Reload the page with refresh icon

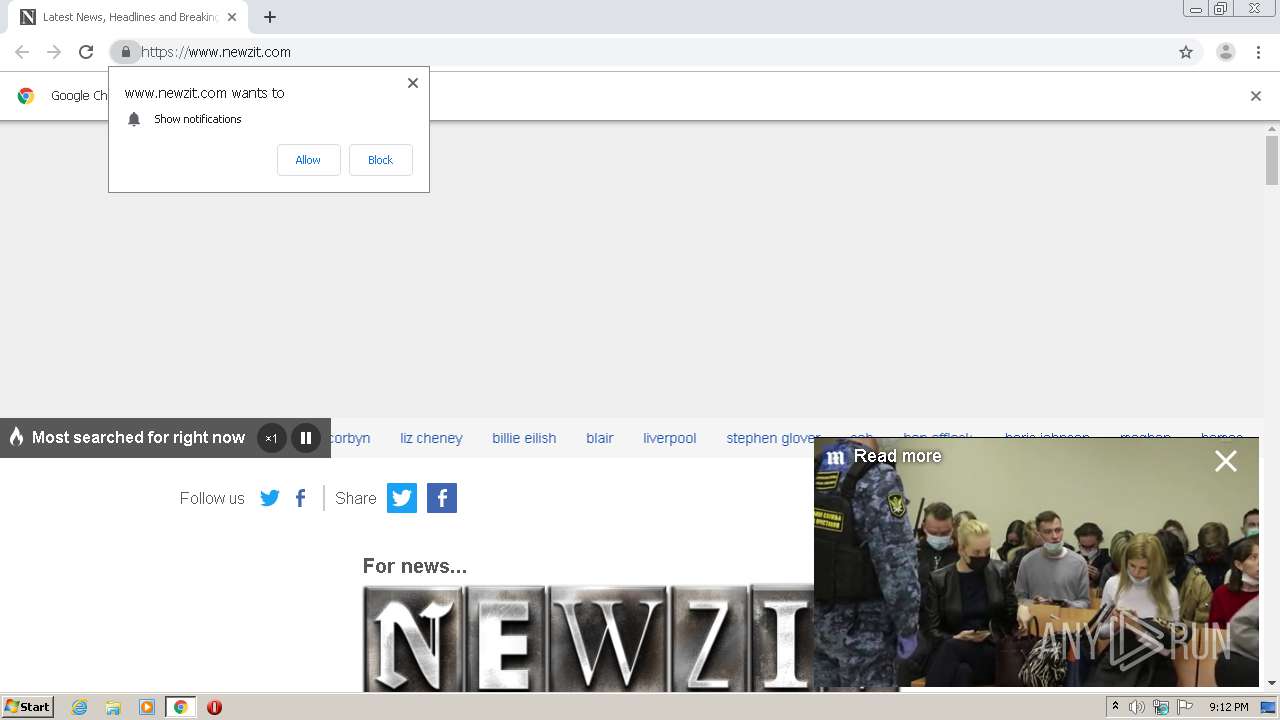86,52
